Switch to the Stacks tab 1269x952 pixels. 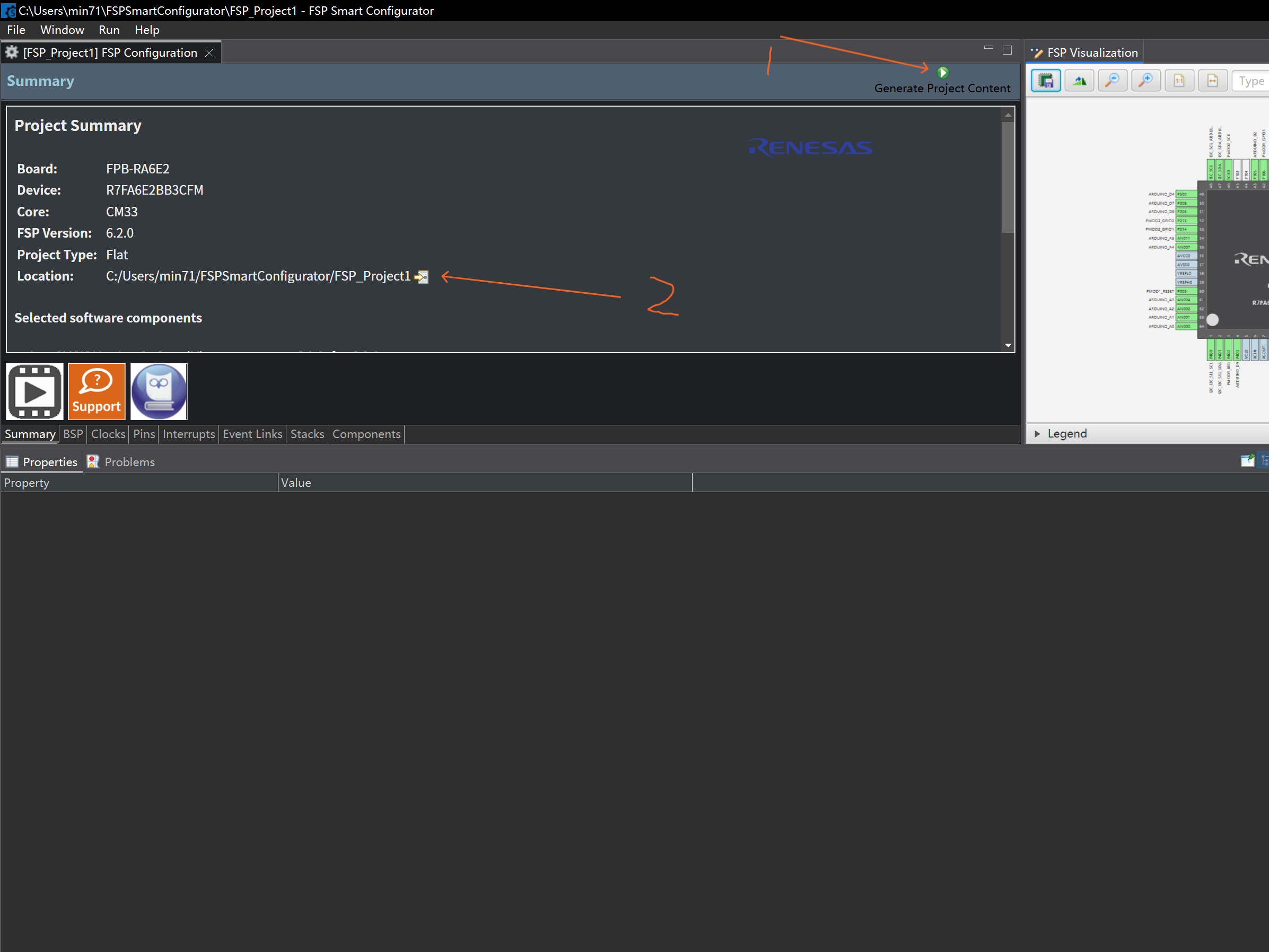click(307, 434)
